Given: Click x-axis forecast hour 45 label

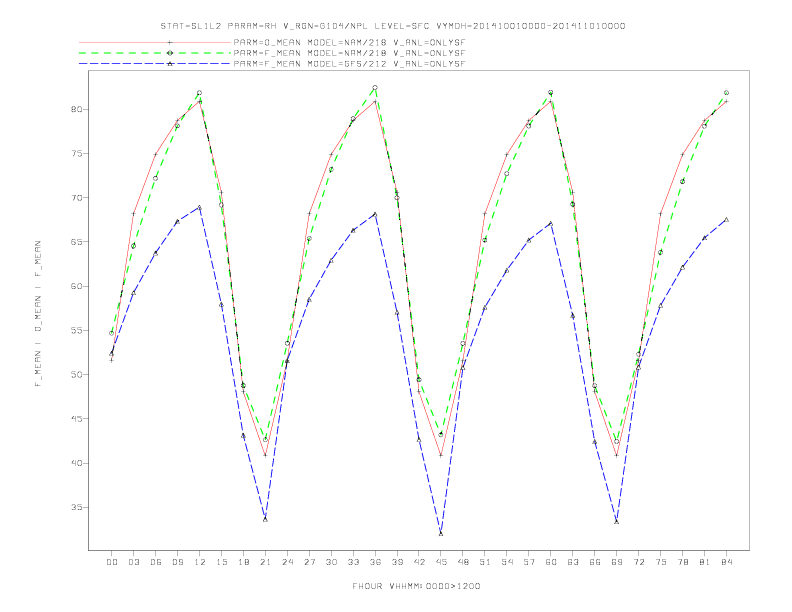Looking at the screenshot, I should tap(441, 562).
